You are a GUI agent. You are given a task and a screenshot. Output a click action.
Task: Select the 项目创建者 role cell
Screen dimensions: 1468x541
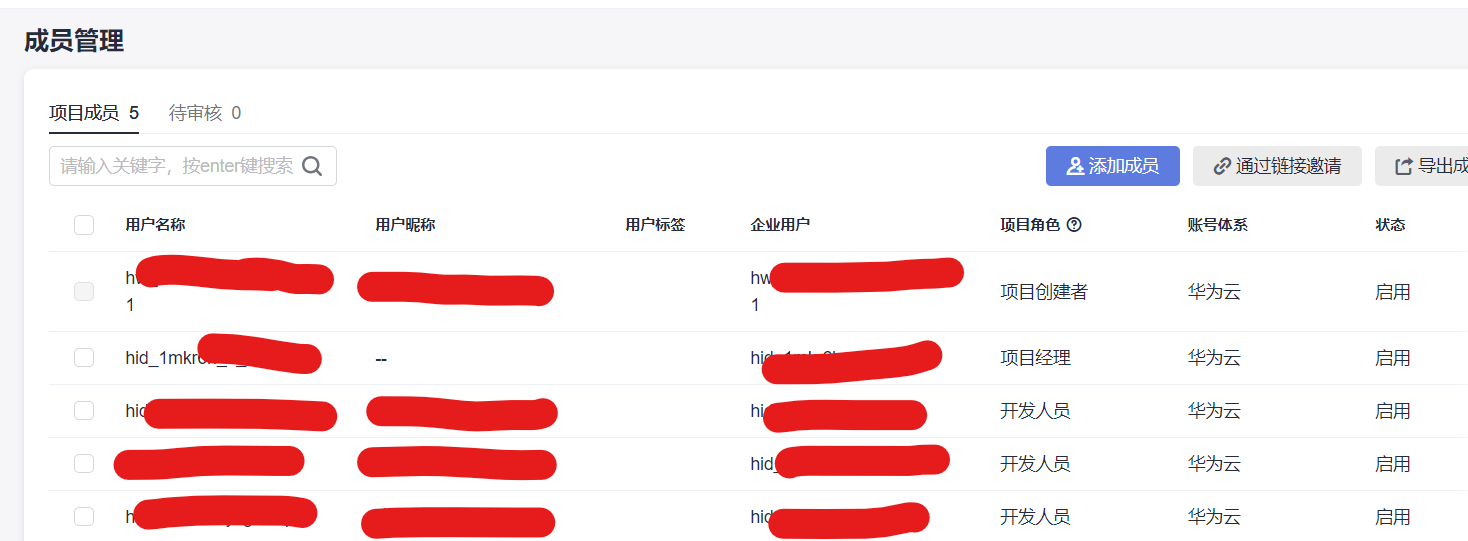pos(1044,292)
